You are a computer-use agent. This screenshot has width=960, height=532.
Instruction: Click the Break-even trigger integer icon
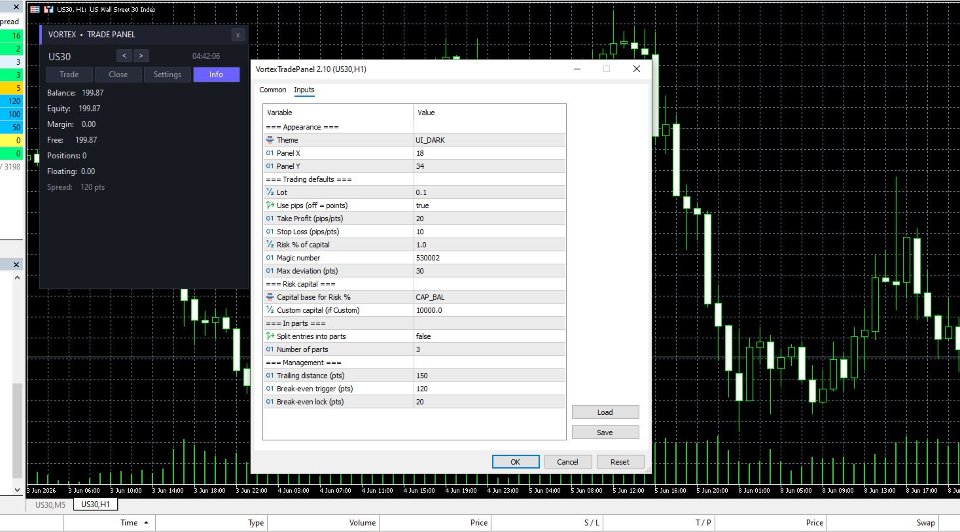pos(270,389)
